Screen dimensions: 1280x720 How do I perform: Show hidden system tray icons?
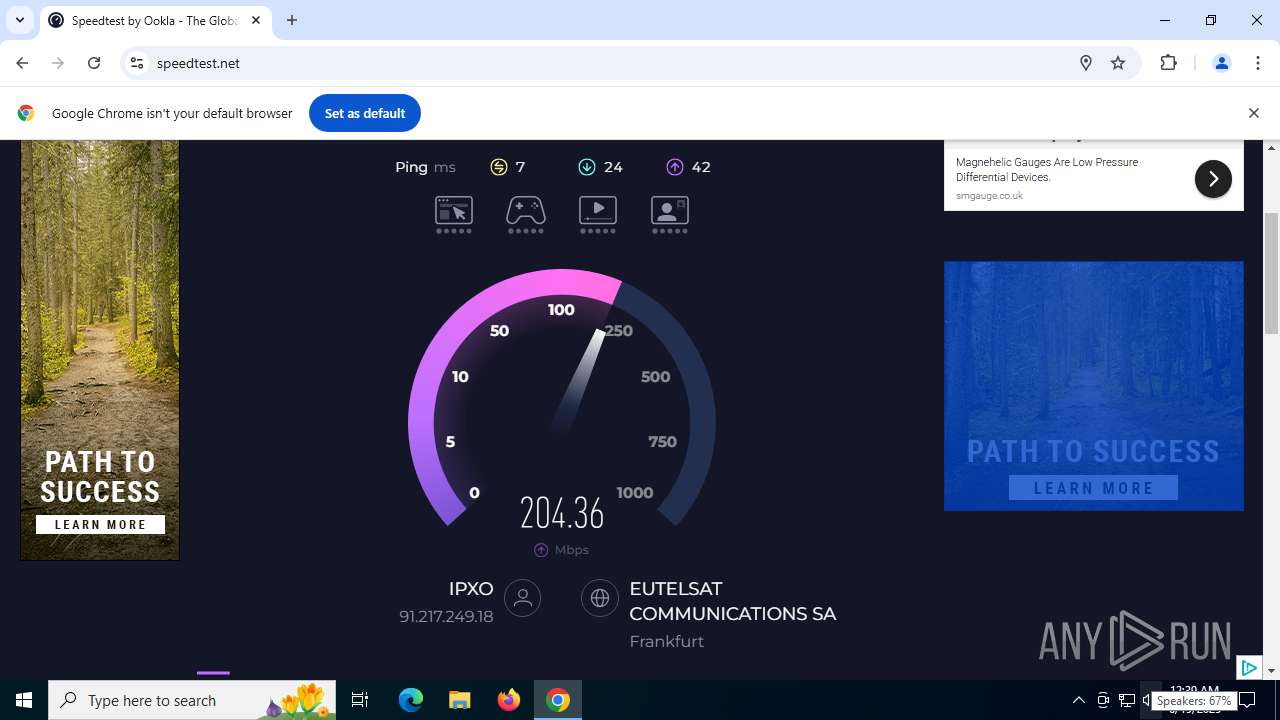(1079, 700)
